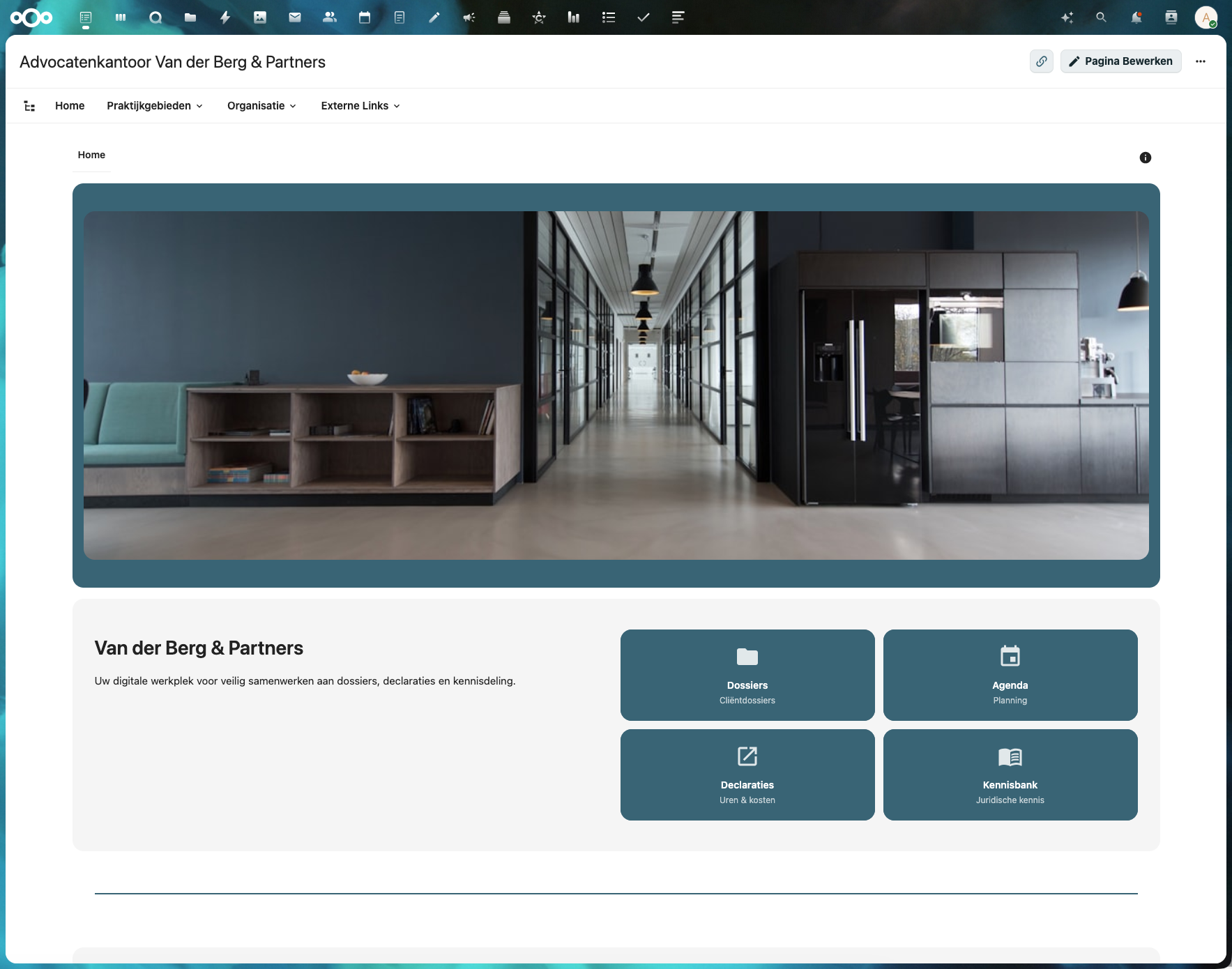Open the Tasks checkmark app

pos(644,17)
